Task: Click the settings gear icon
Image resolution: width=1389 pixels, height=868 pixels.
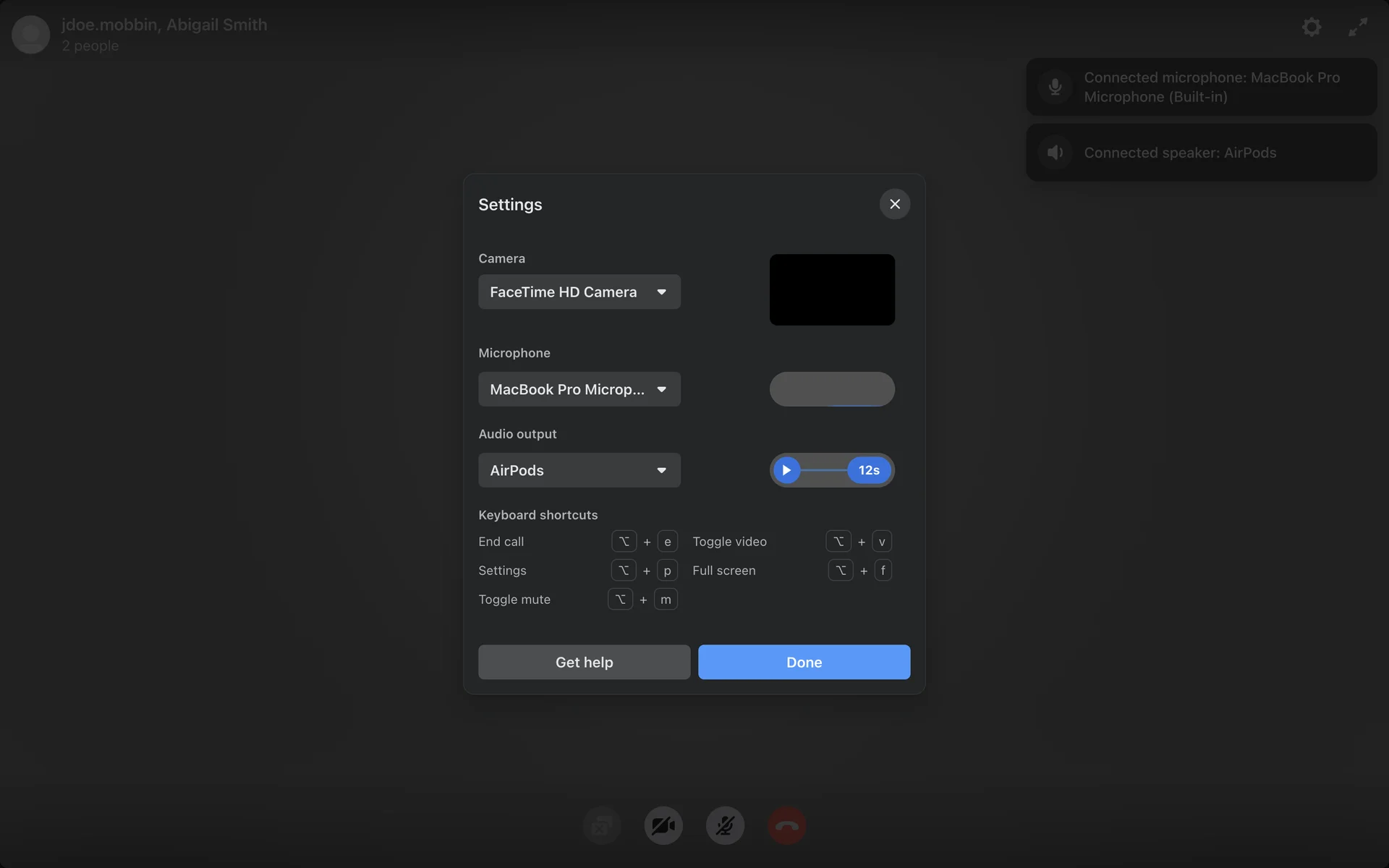Action: coord(1311,27)
